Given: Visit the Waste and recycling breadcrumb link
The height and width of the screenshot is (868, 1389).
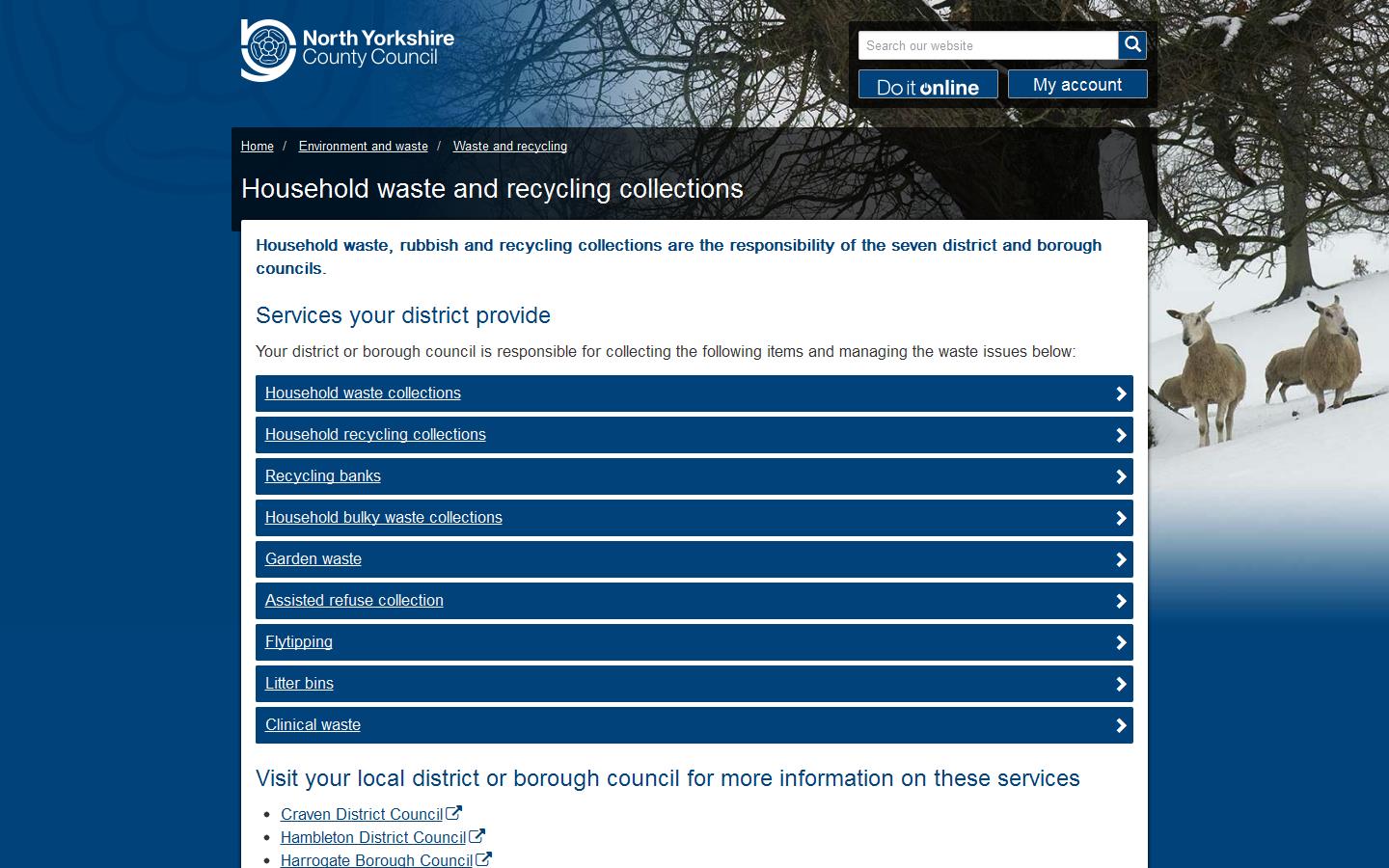Looking at the screenshot, I should click(510, 146).
